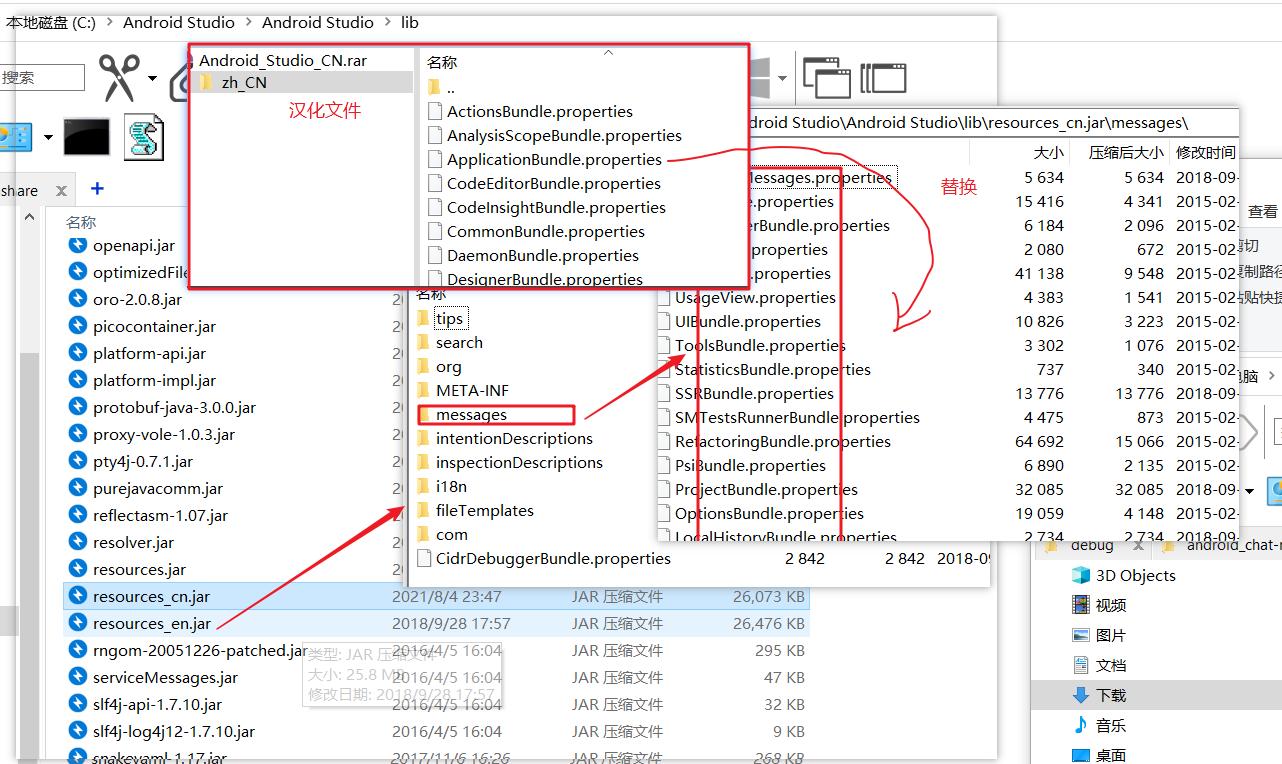Select resources_cn.jar file
This screenshot has height=764, width=1282.
tap(436, 596)
